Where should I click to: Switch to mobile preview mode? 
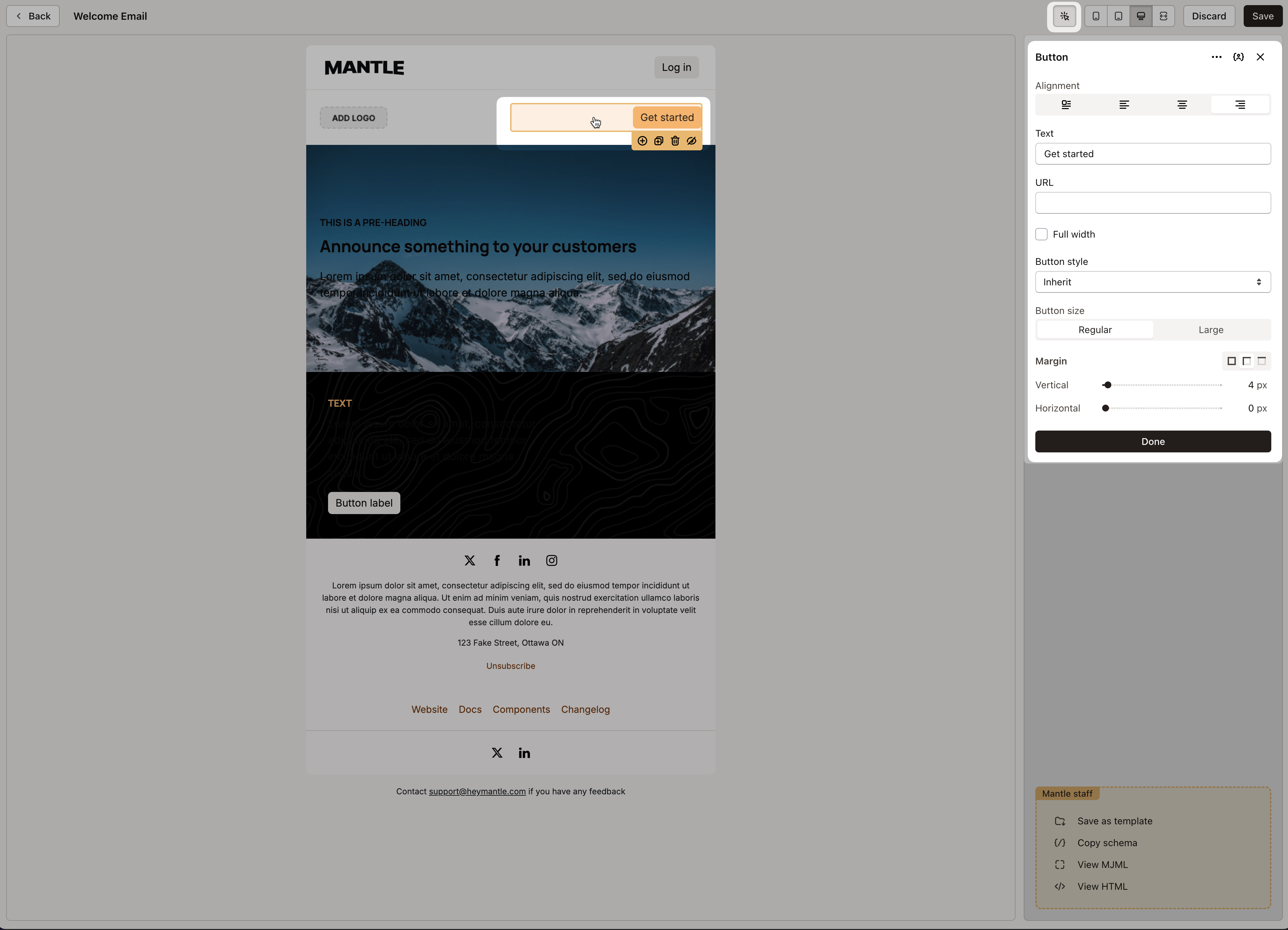1095,16
